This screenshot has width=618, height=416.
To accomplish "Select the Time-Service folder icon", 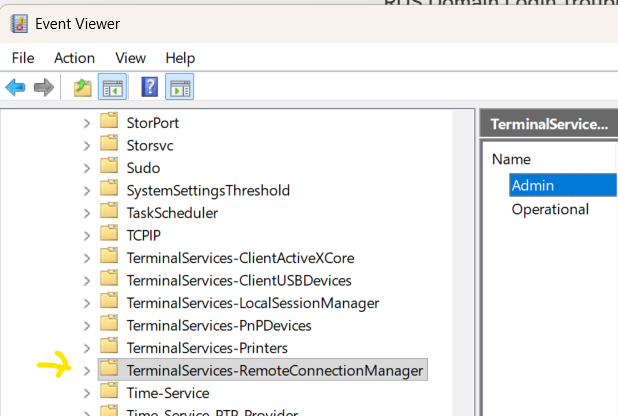I will 109,390.
